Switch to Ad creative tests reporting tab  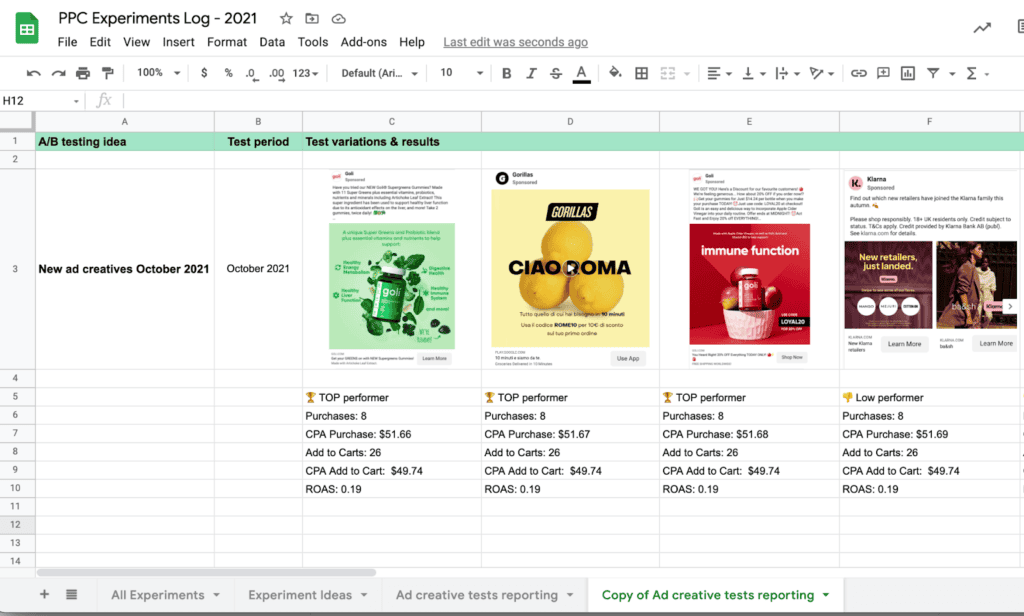[484, 595]
